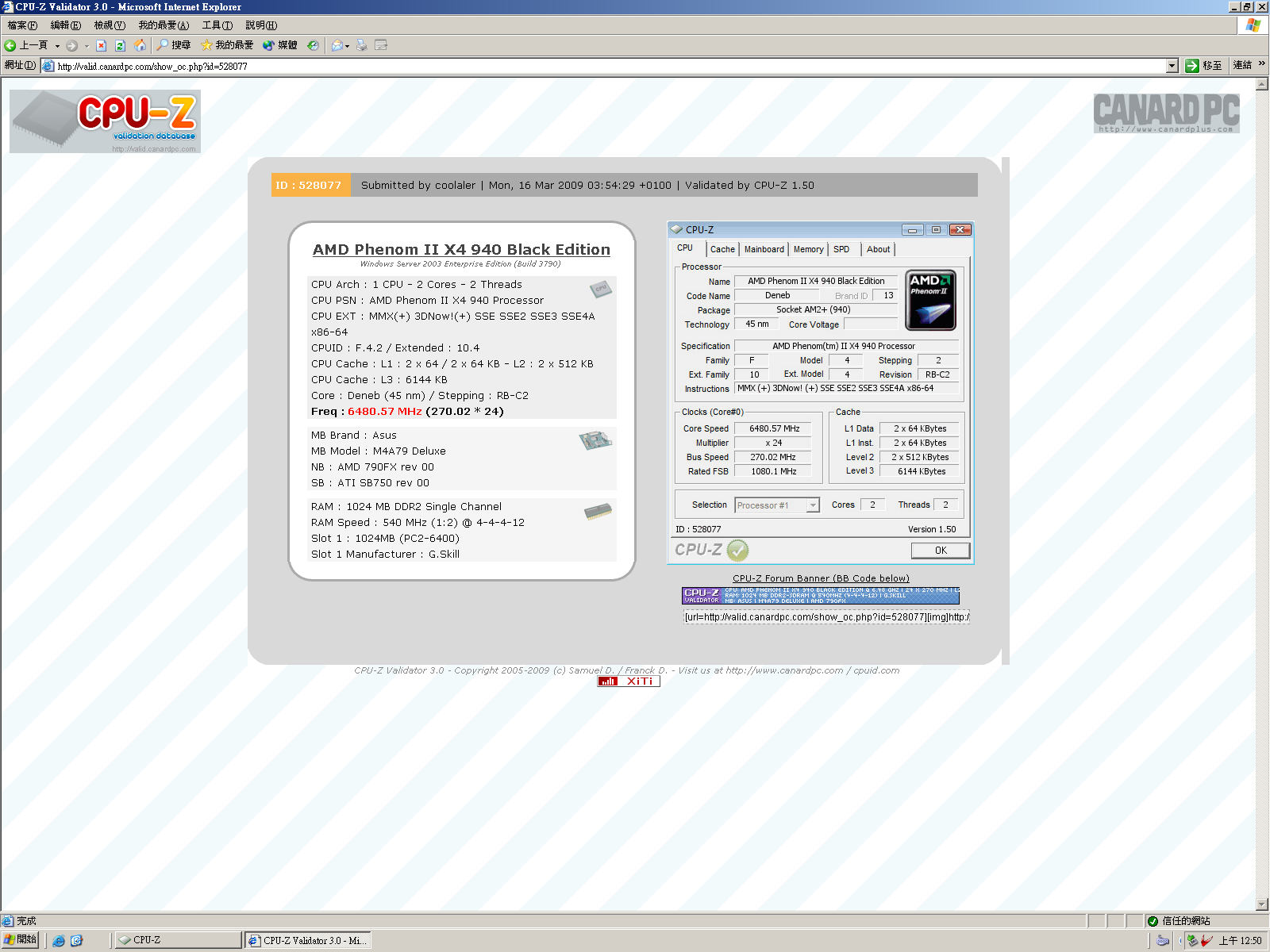
Task: Click the CPU tab in CPU-Z image
Action: 685,248
